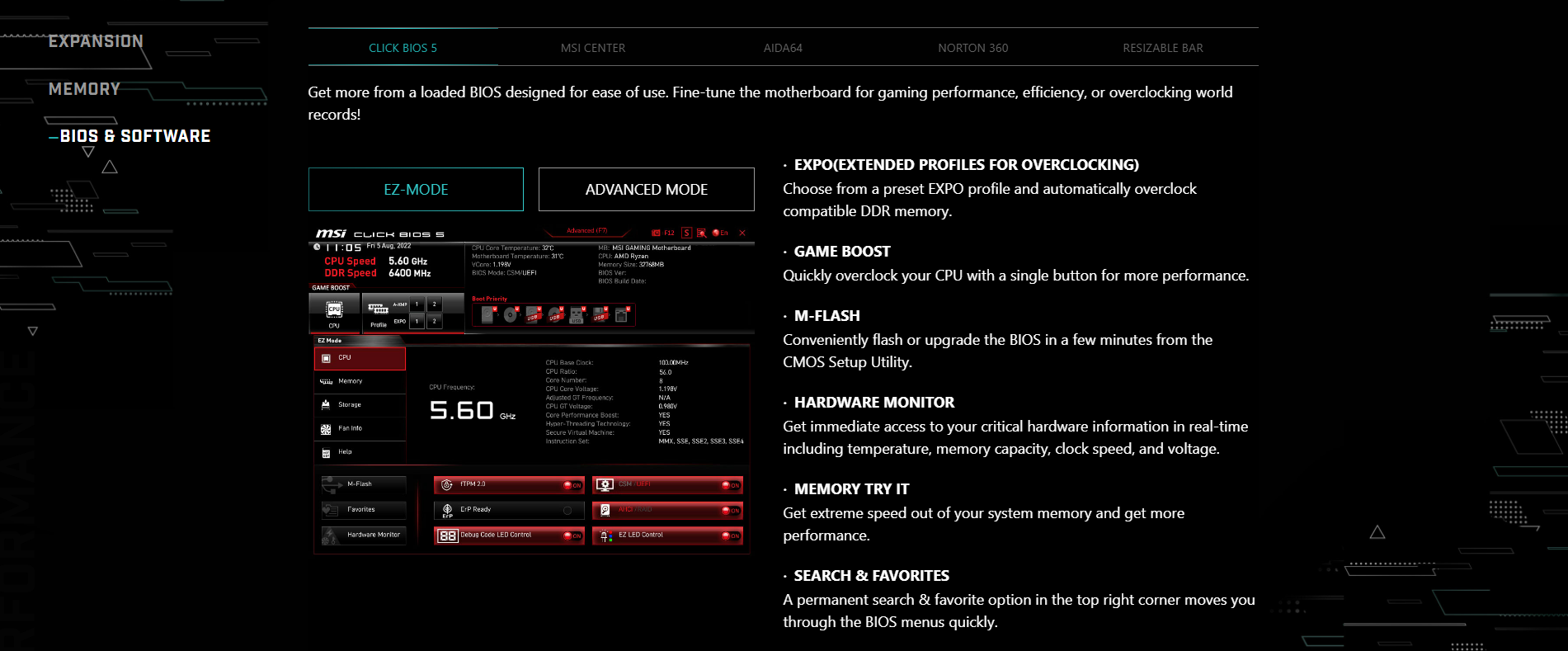Click the red boxed S icon in BIOS header
Viewport: 1568px width, 651px height.
686,233
